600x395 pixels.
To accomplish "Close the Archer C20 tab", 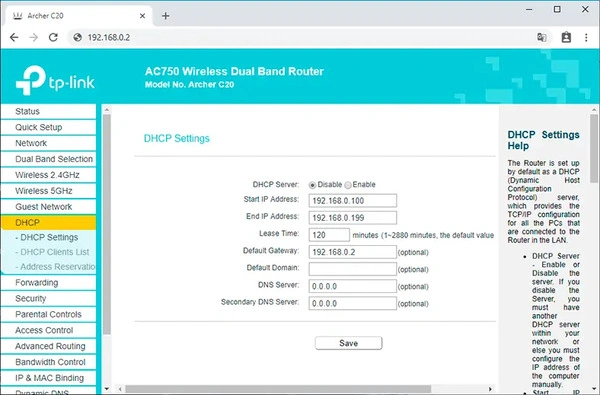I will [x=142, y=16].
